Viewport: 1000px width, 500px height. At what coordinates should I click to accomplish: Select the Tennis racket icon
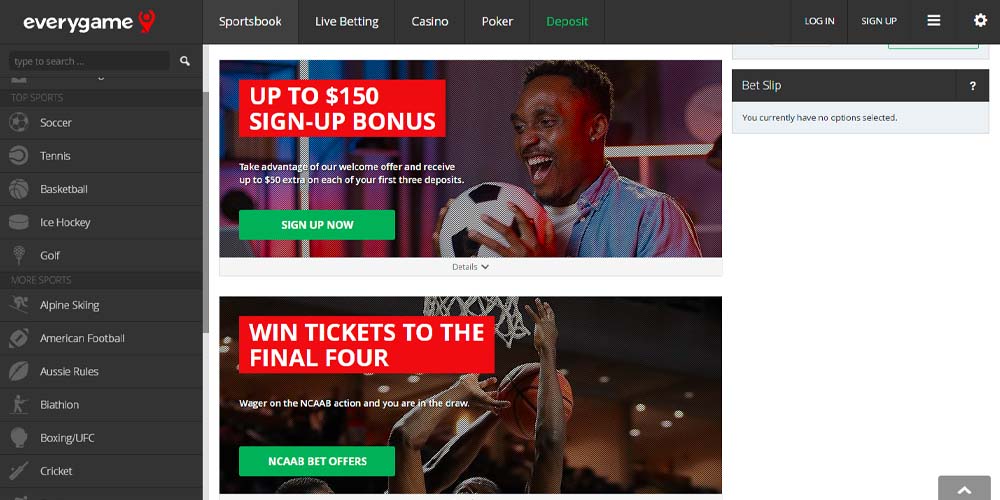[x=18, y=156]
